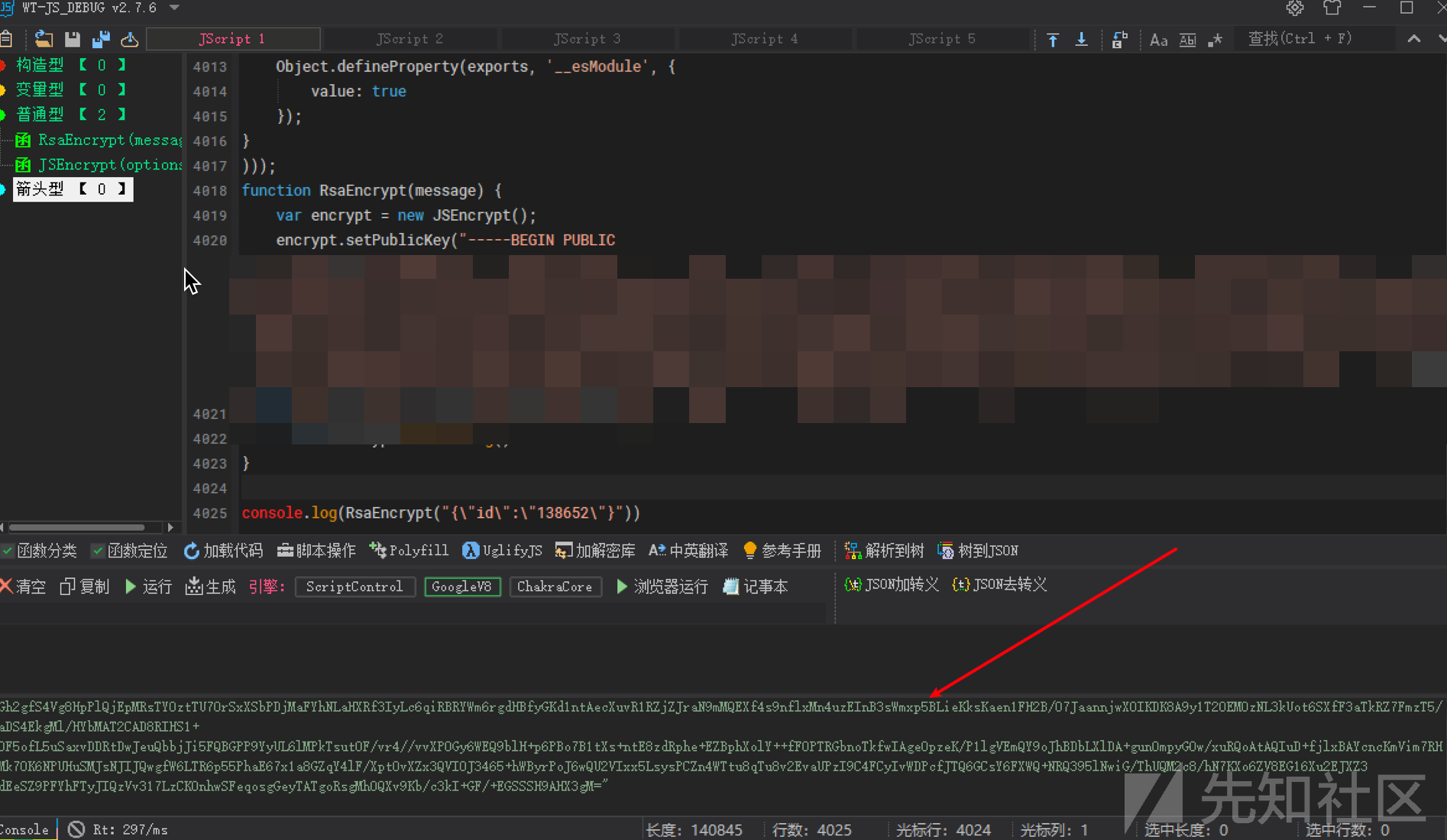Viewport: 1447px width, 840px height.
Task: Click 解析到树 parse to tree
Action: [884, 551]
